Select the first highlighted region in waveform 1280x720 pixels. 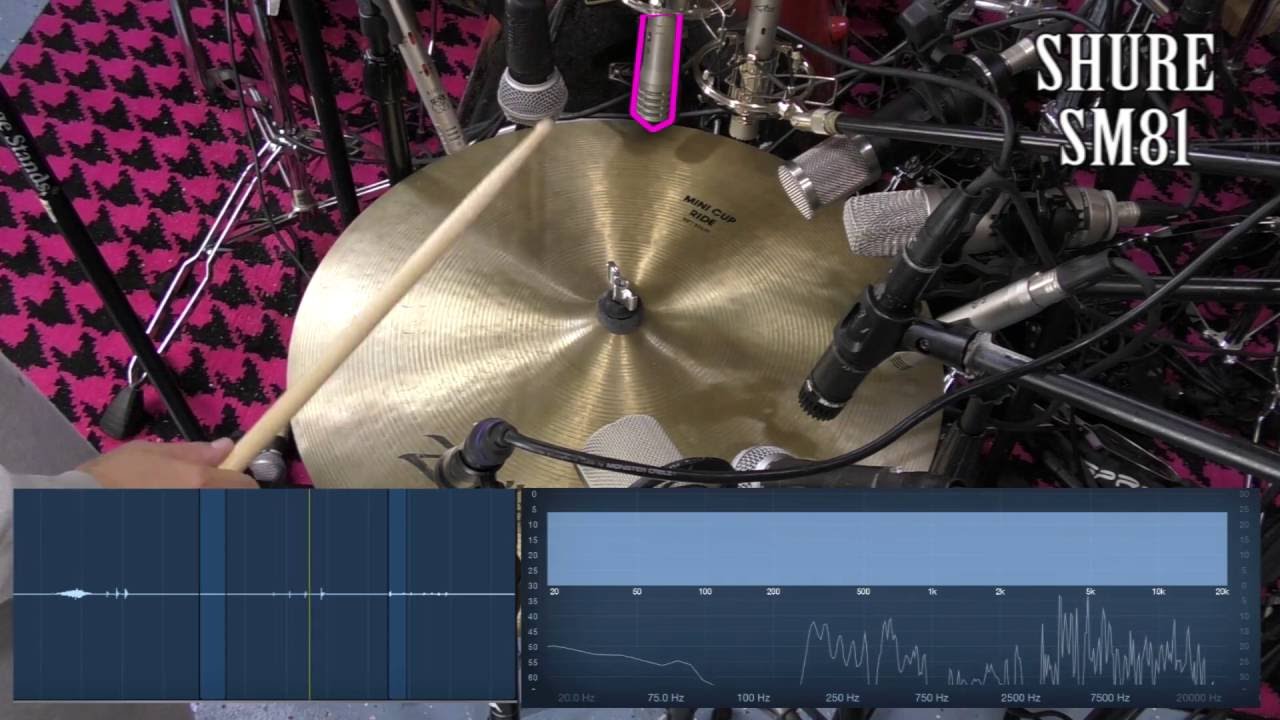pos(212,594)
